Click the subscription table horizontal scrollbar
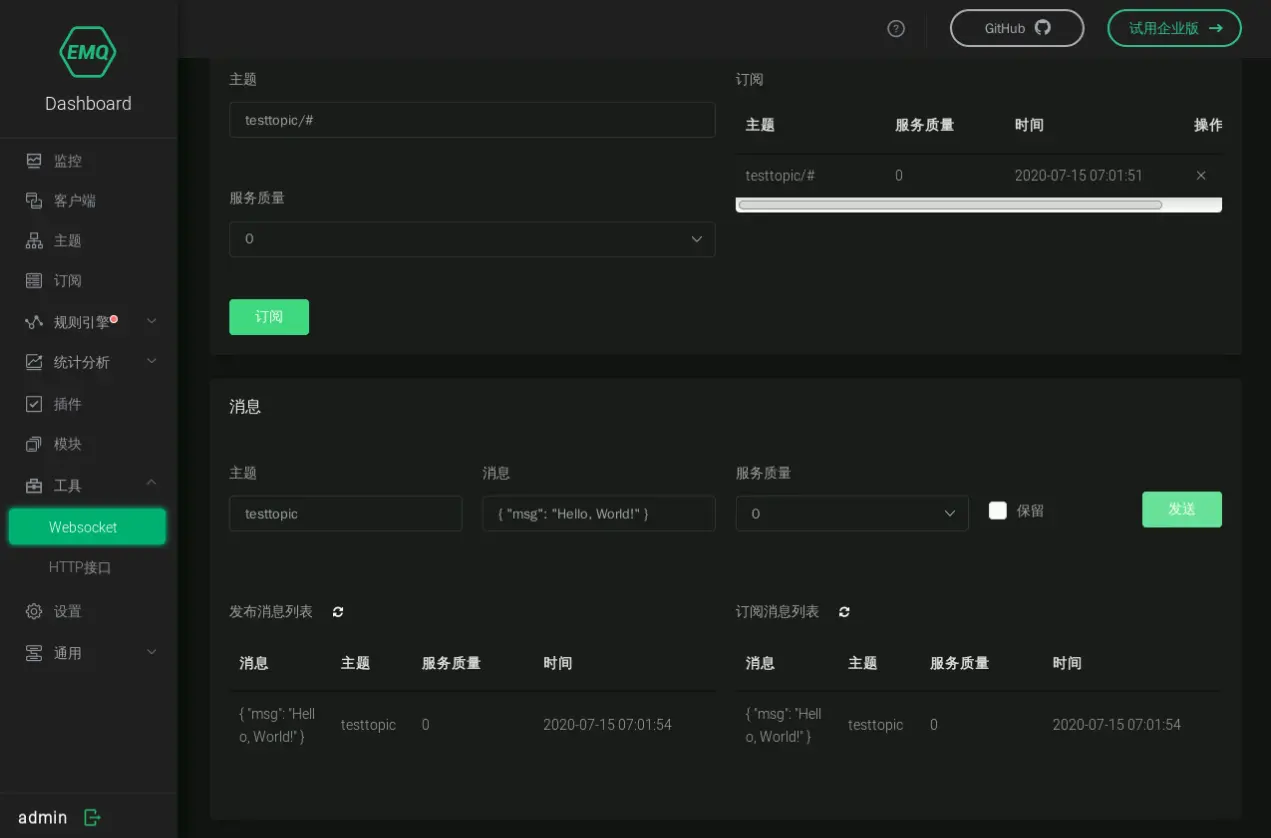The height and width of the screenshot is (838, 1271). pyautogui.click(x=950, y=205)
